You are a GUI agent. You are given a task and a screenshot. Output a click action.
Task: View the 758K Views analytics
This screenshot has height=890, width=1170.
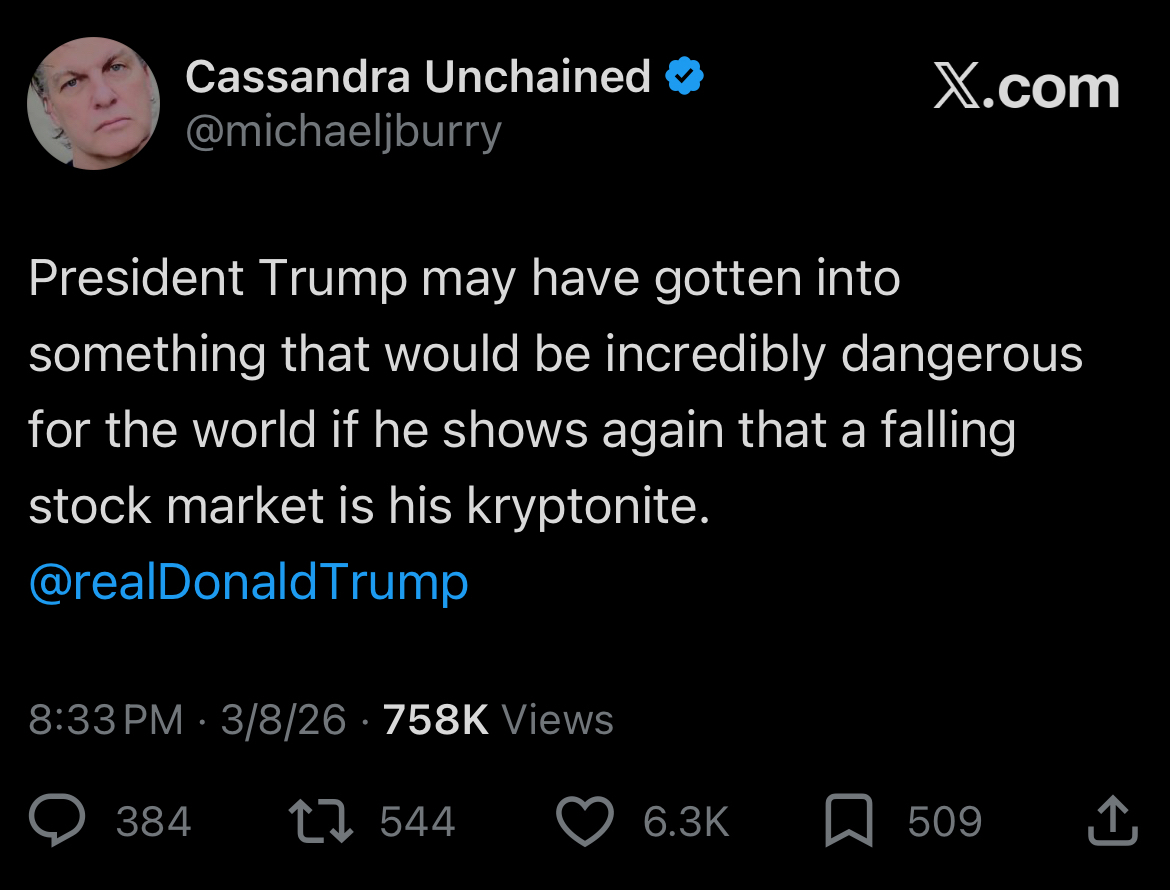pos(498,720)
